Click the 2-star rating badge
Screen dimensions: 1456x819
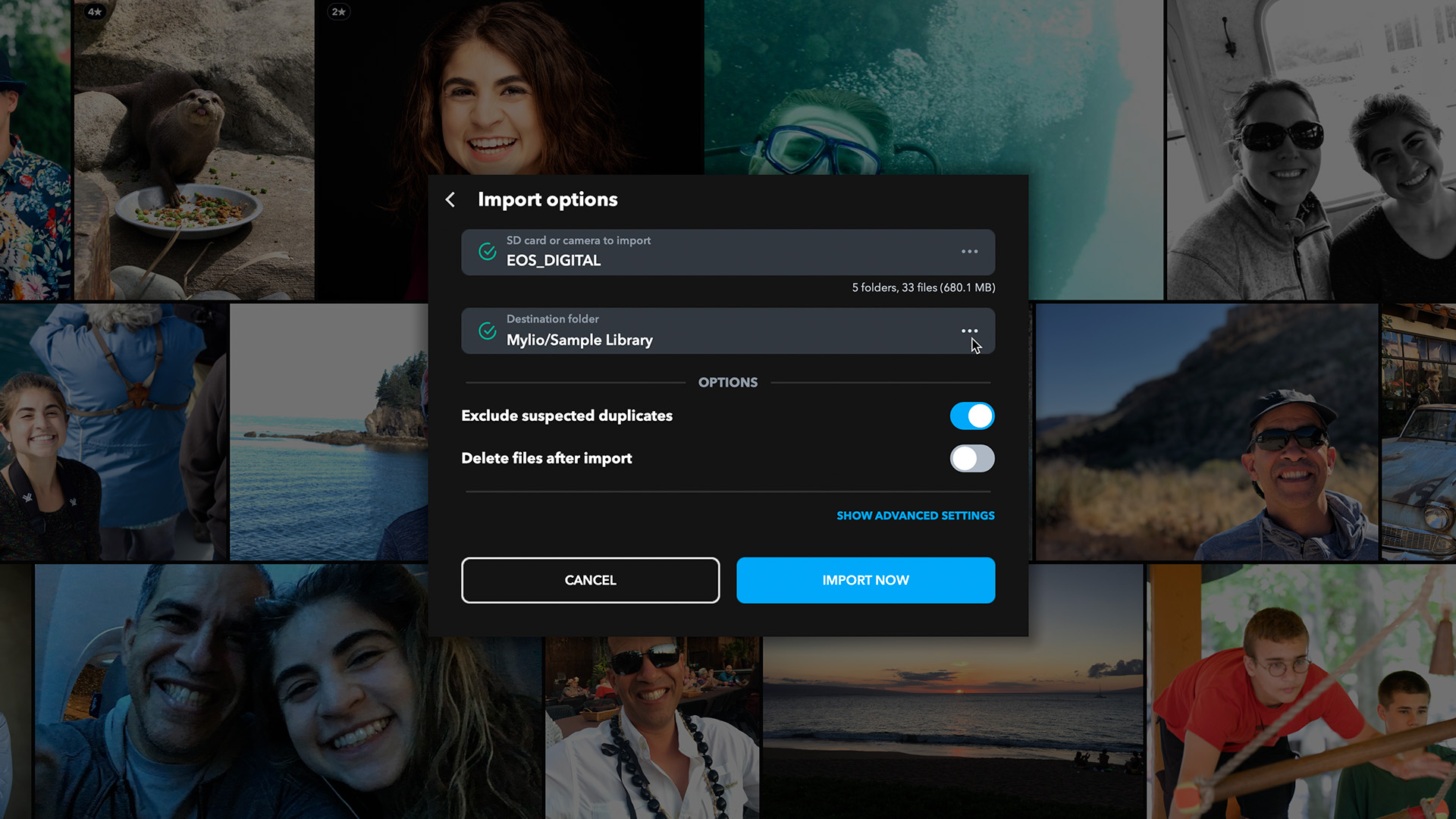[339, 11]
